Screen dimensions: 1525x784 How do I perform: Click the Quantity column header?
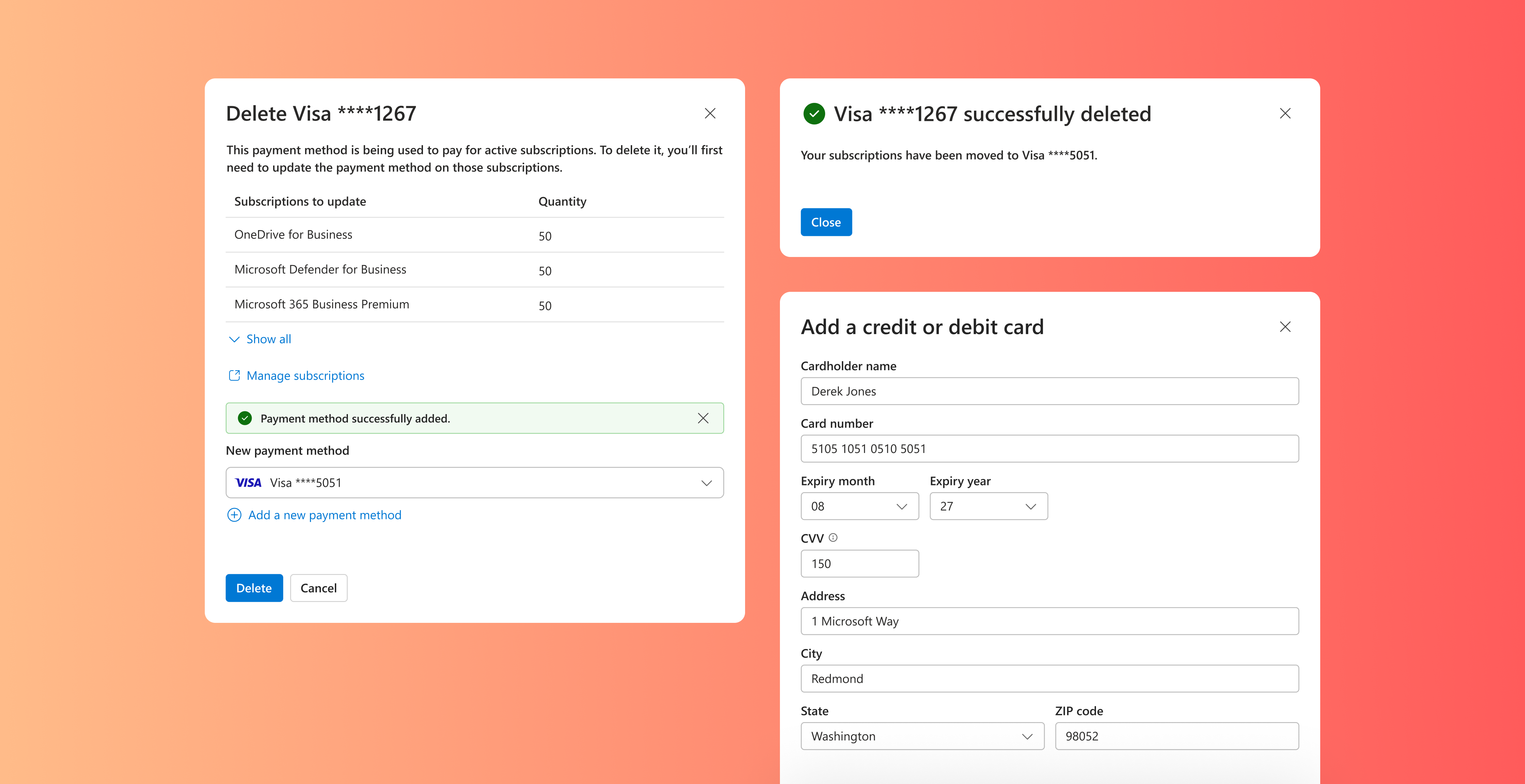tap(562, 201)
